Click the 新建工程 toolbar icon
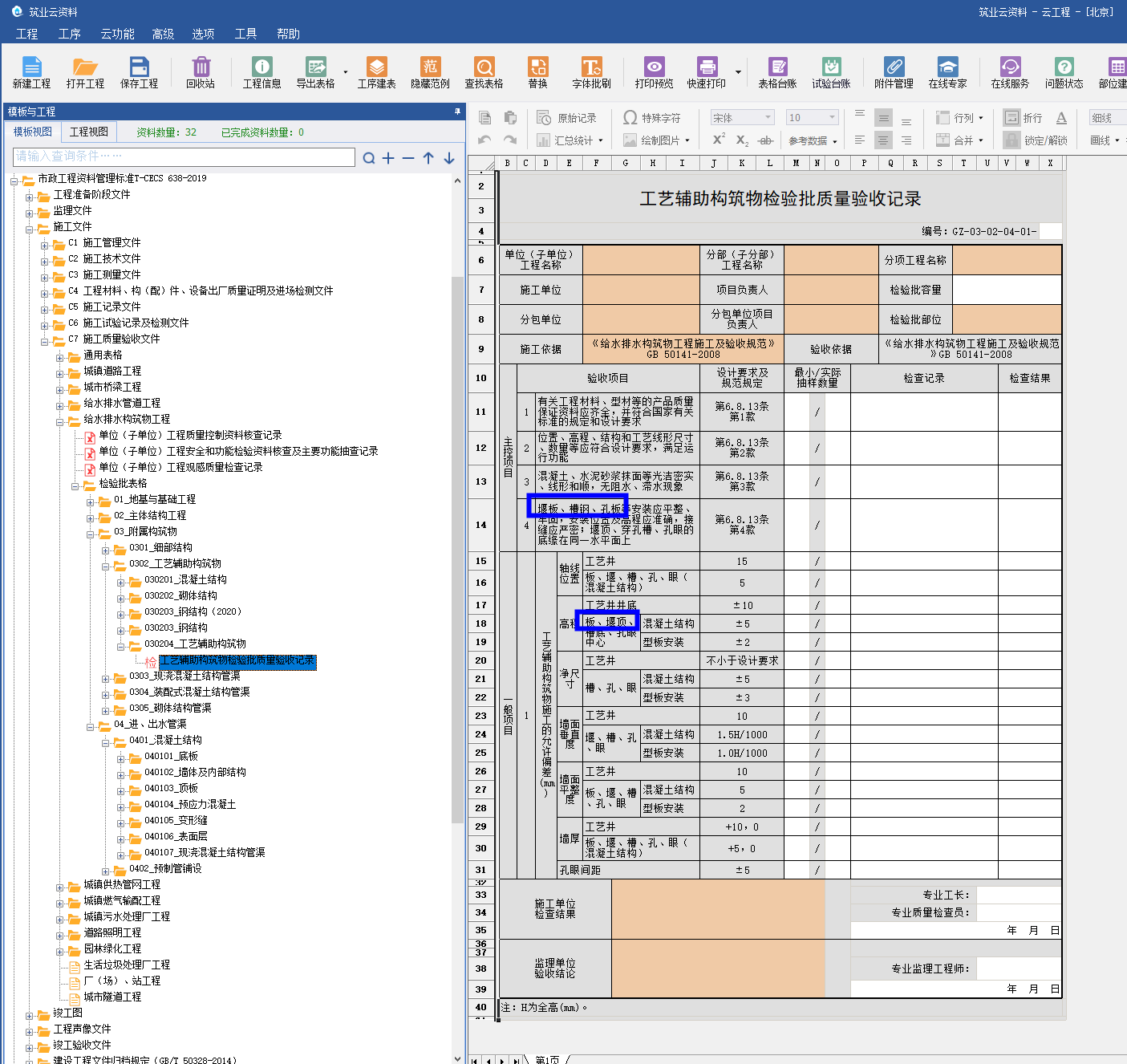The width and height of the screenshot is (1127, 1064). 31,72
